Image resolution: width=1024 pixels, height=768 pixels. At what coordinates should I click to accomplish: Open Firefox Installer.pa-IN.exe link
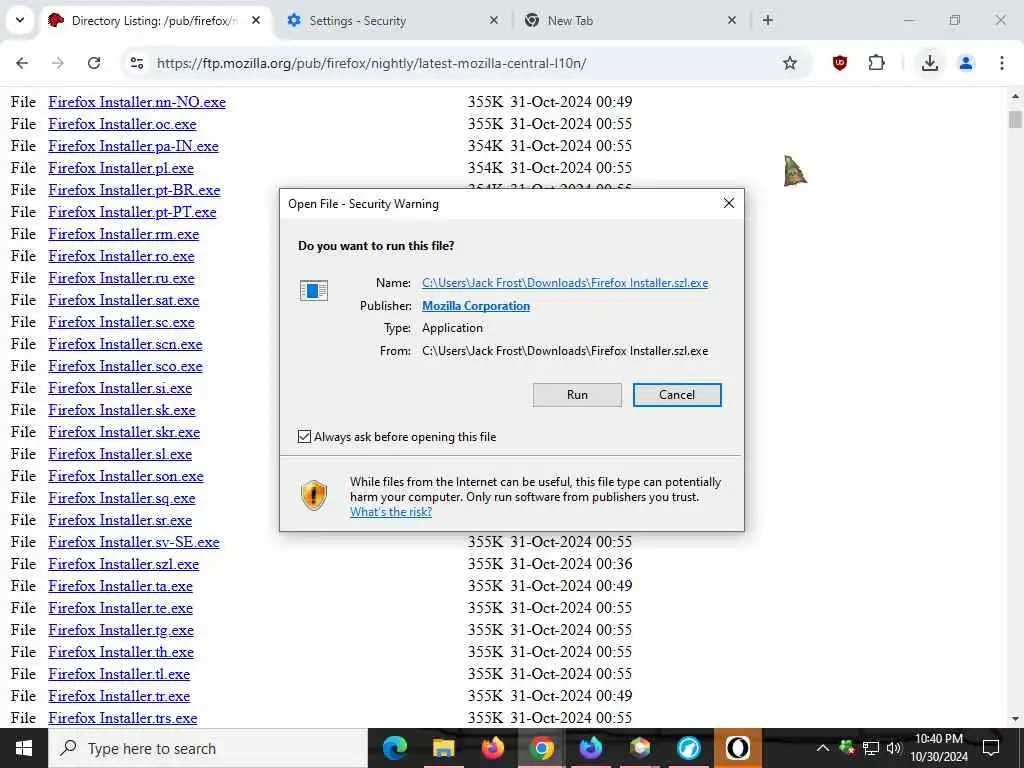[133, 146]
